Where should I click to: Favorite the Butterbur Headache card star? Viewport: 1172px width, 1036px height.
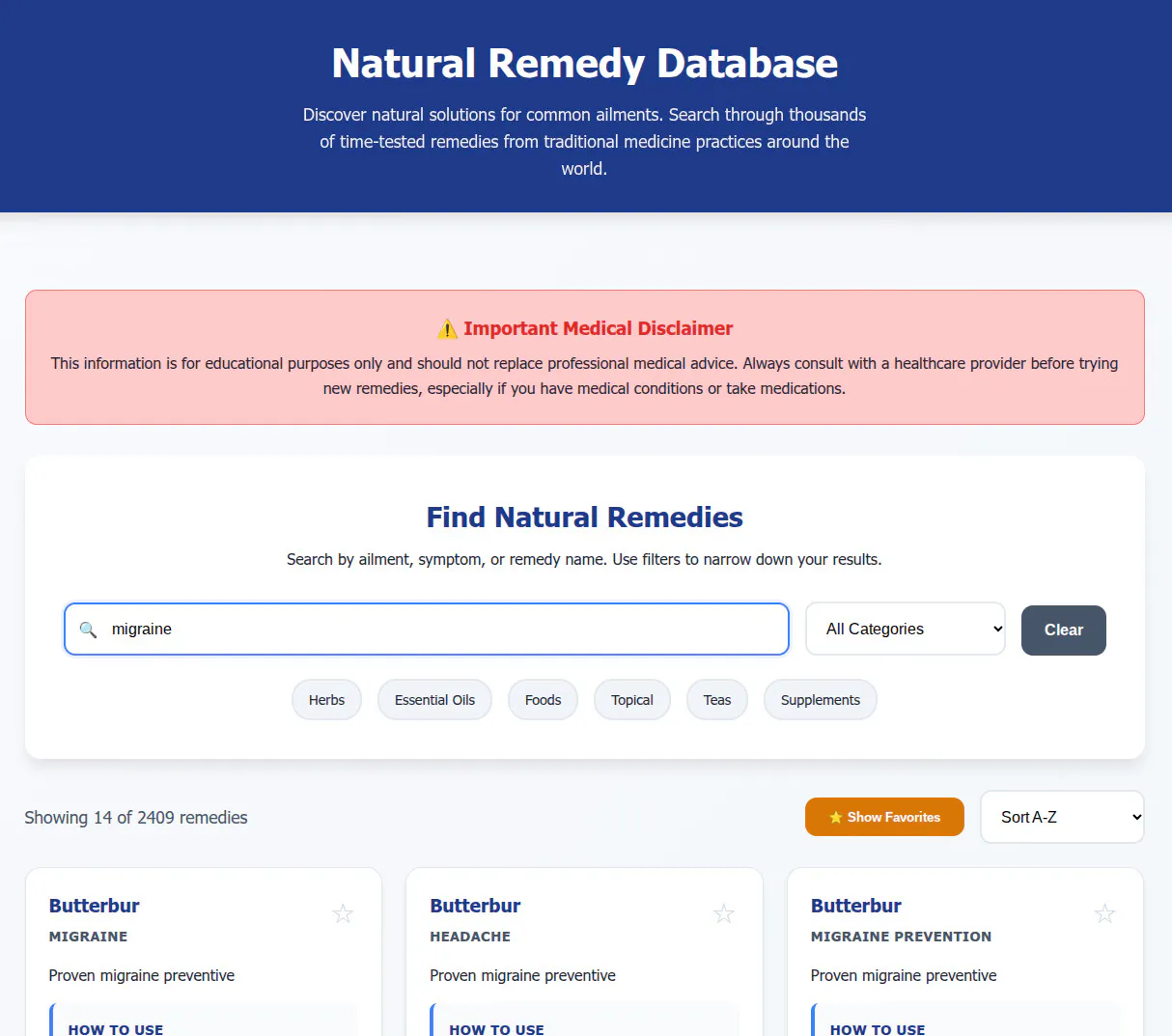click(x=724, y=913)
